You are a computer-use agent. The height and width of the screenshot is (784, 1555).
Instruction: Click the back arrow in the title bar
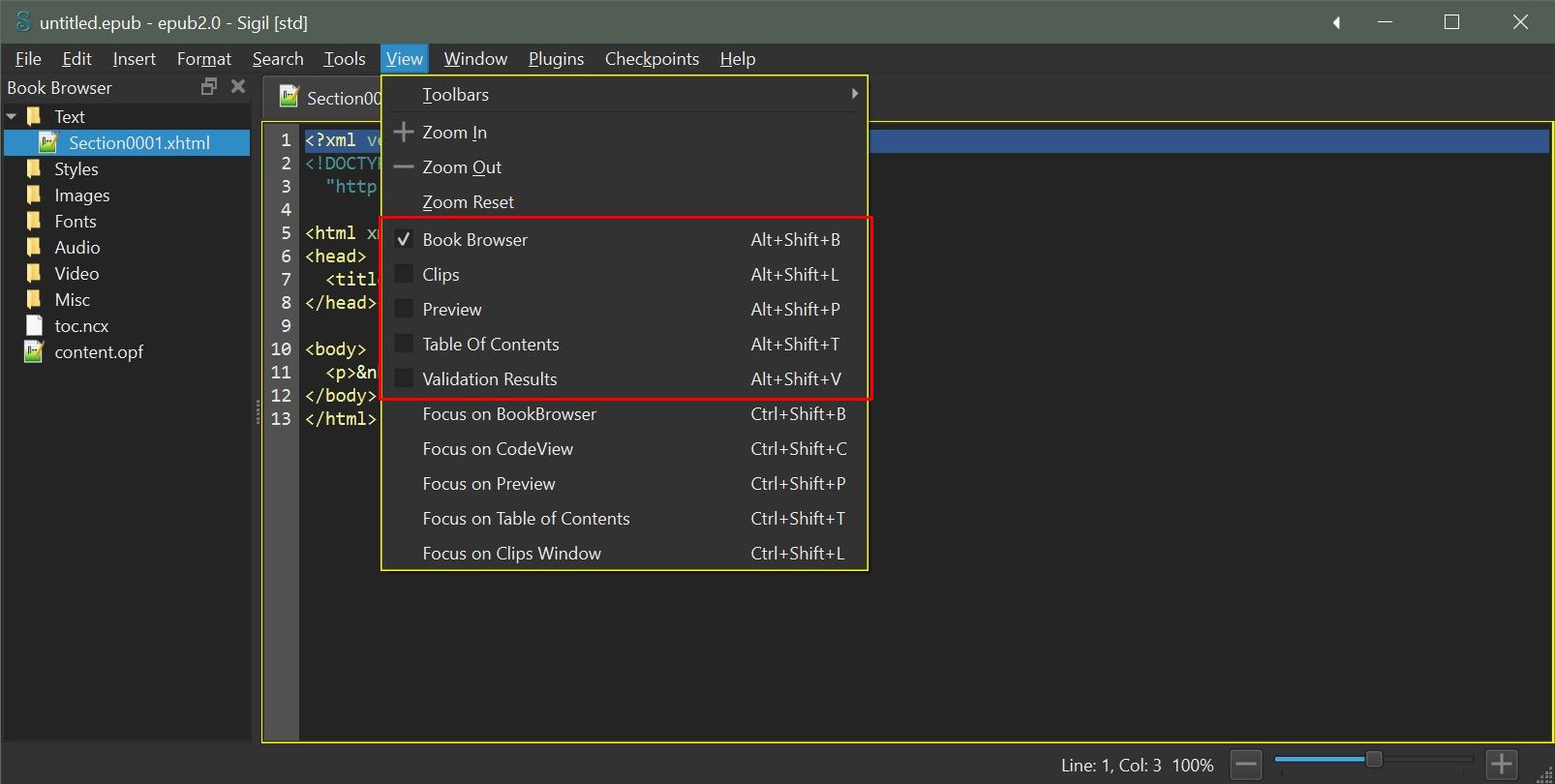1337,22
